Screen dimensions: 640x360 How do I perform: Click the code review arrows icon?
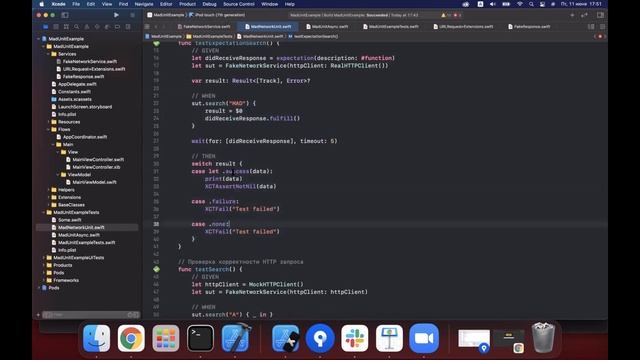(584, 15)
